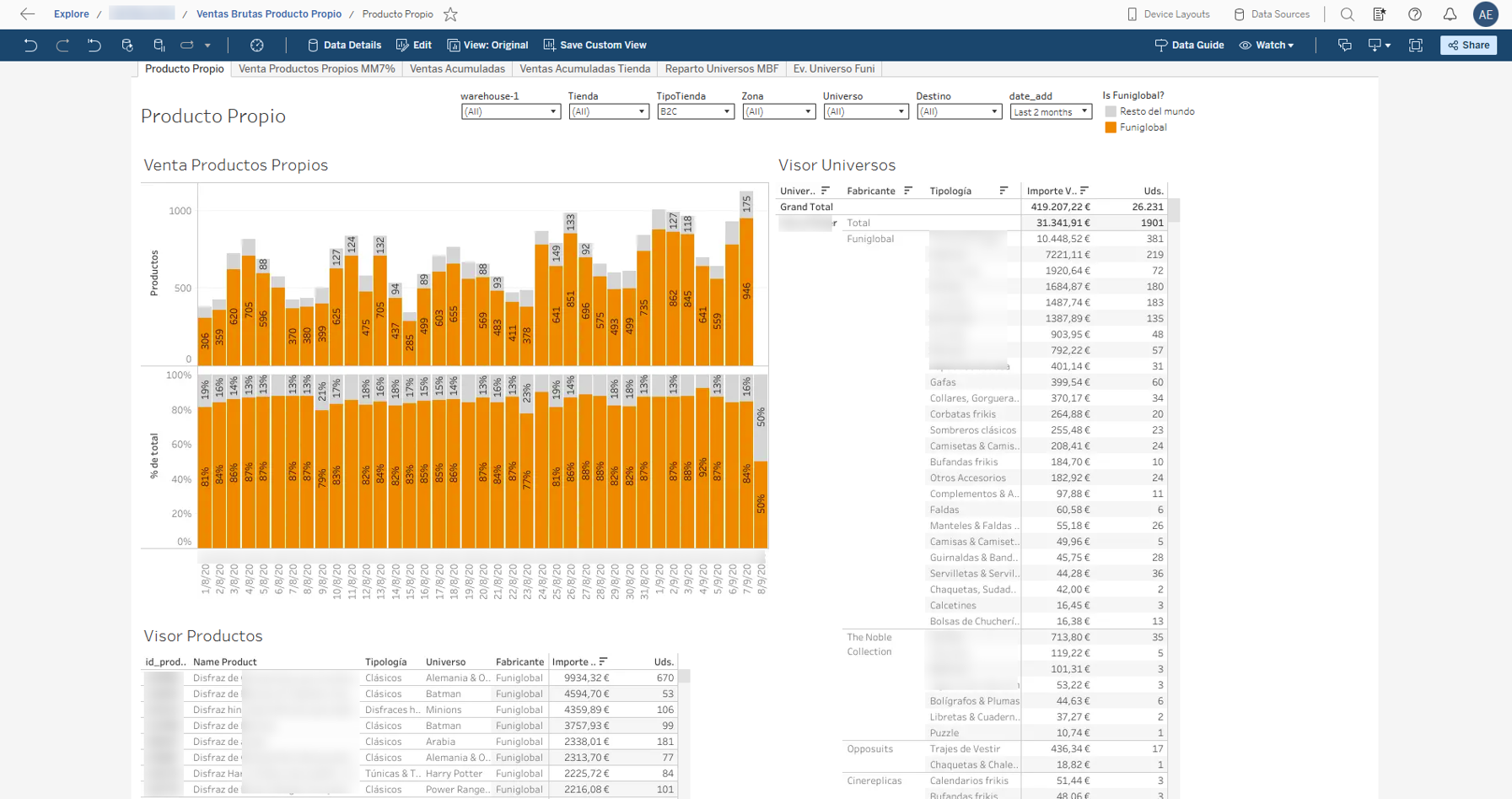Enter full screen mode icon
Image resolution: width=1512 pixels, height=799 pixels.
coord(1416,46)
